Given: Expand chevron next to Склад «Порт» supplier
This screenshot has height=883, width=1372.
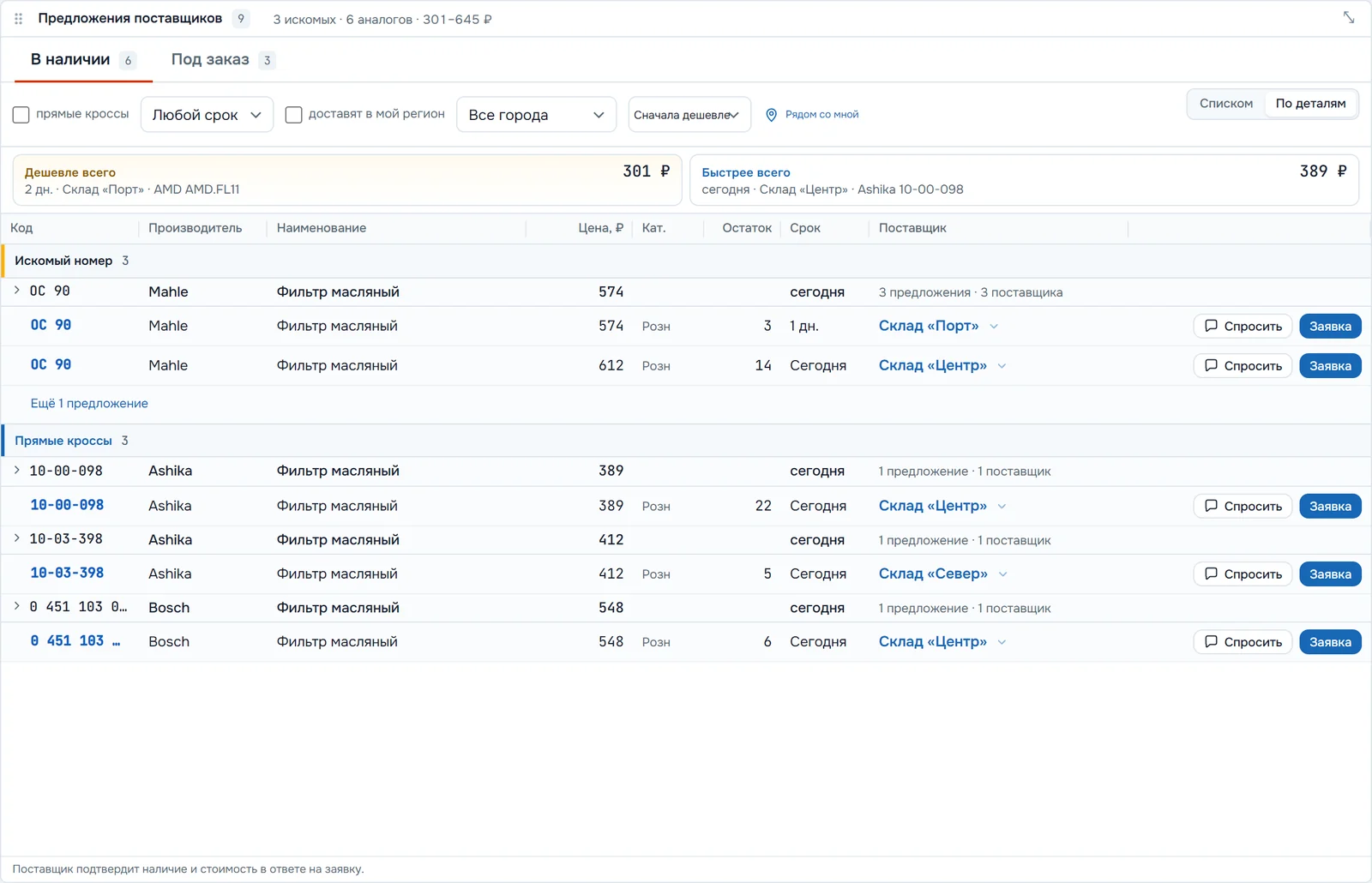Looking at the screenshot, I should click(x=994, y=327).
